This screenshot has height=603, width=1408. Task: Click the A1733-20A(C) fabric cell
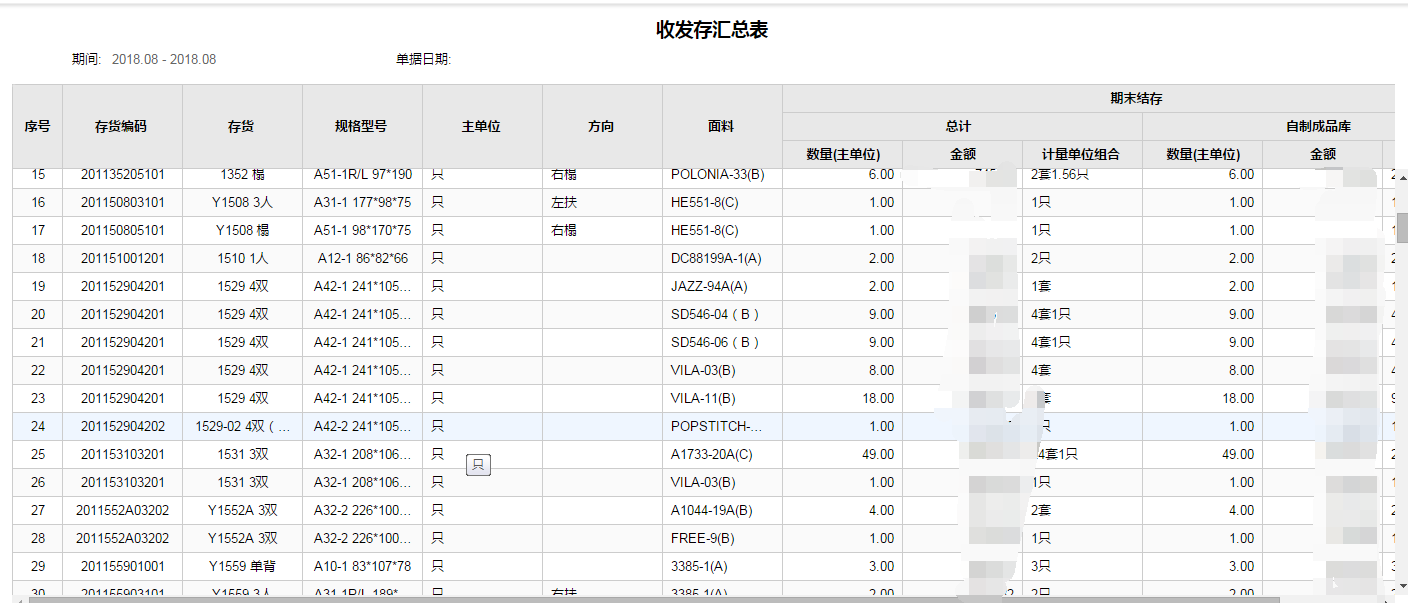[711, 454]
